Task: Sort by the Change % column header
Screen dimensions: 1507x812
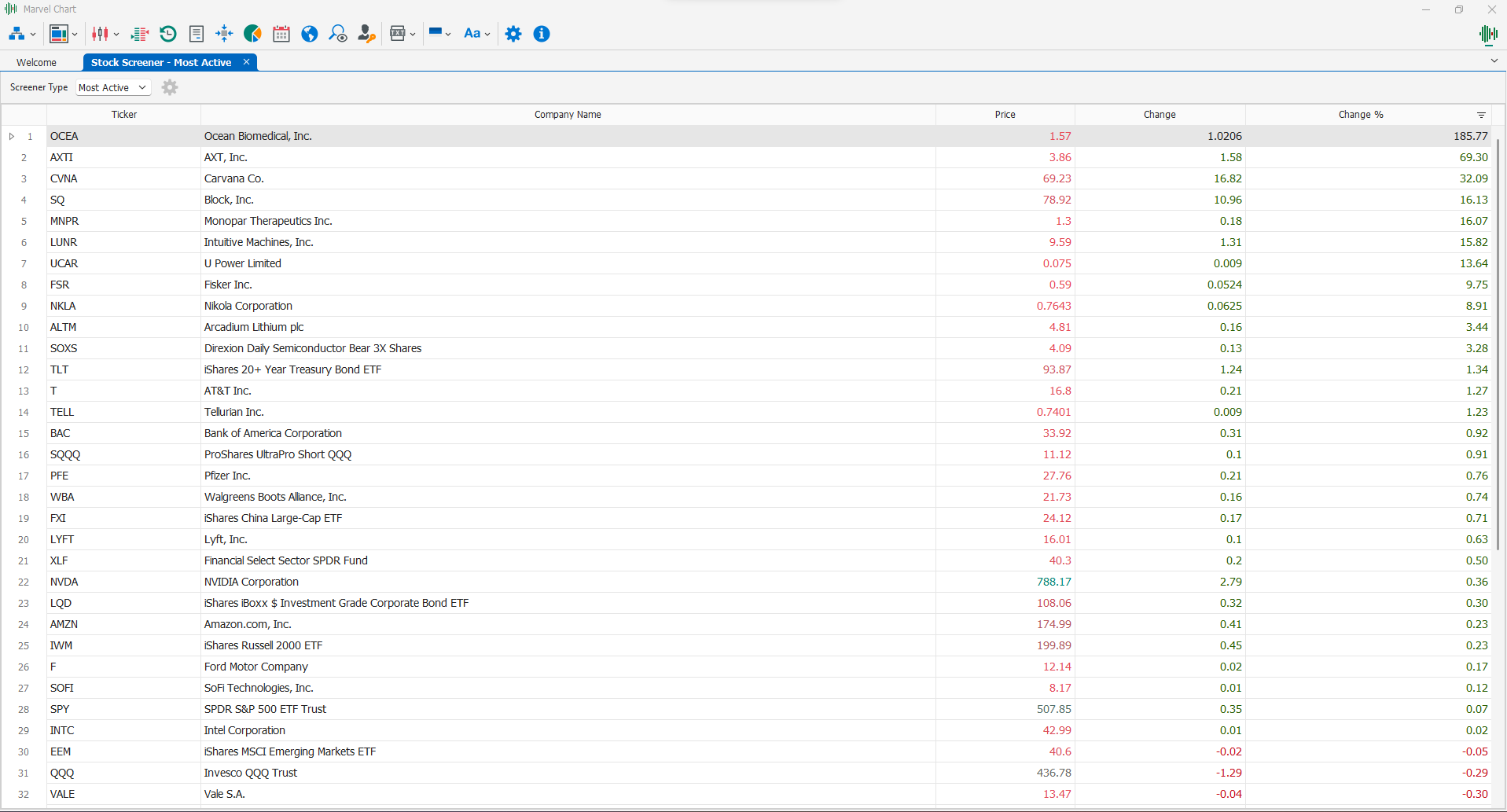Action: 1361,115
